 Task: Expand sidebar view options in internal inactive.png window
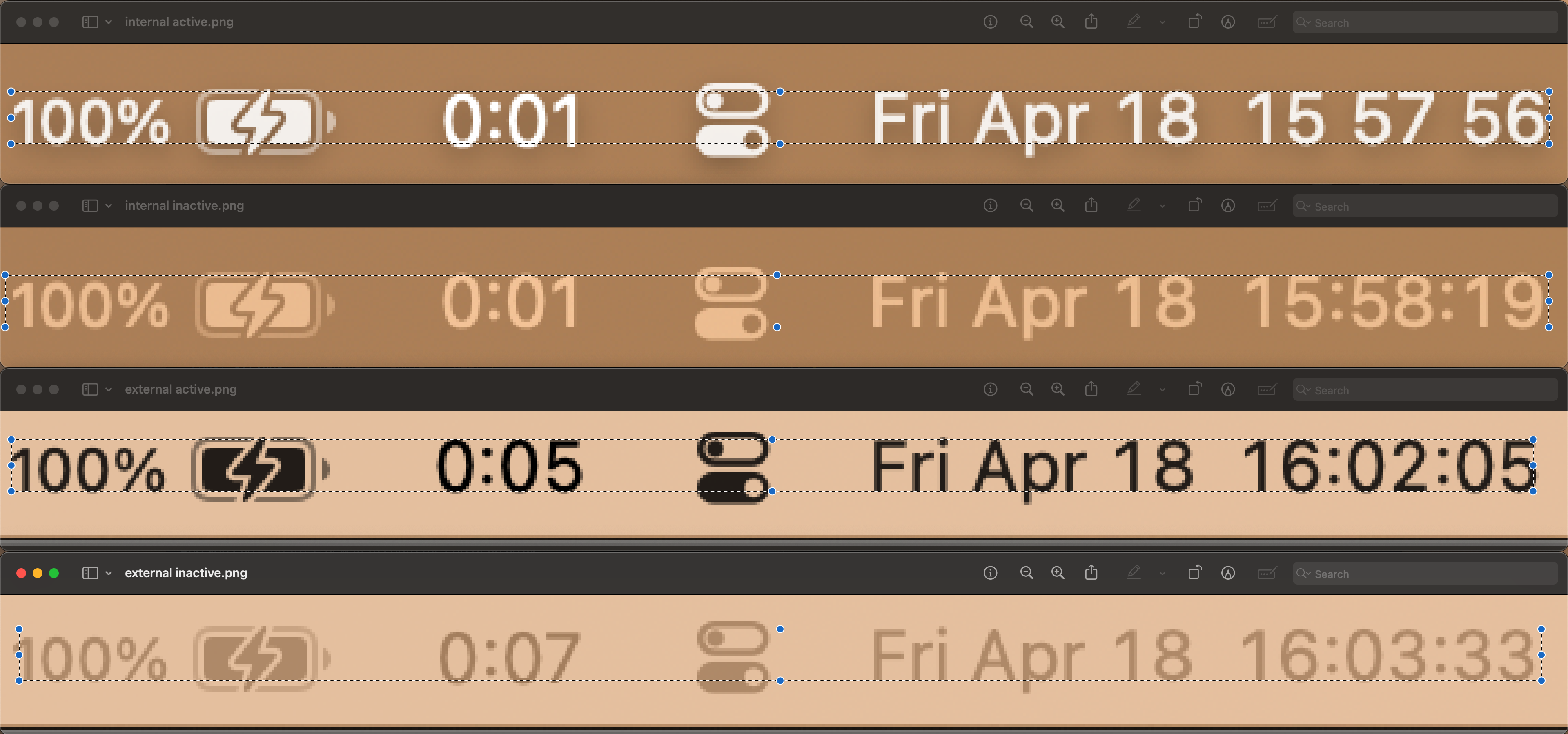coord(108,206)
